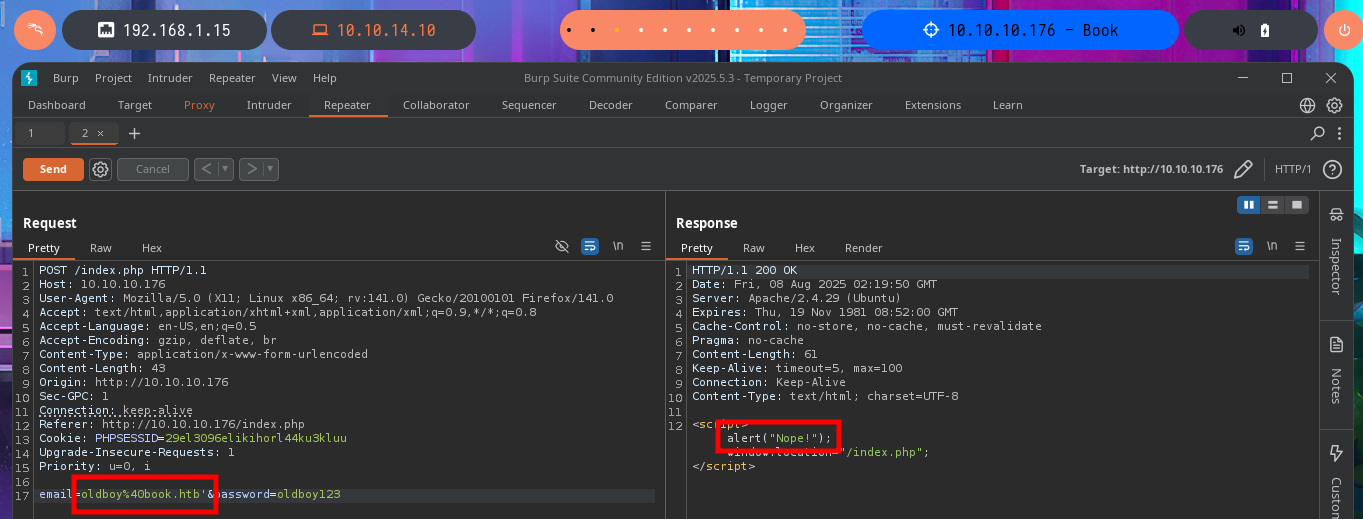Image resolution: width=1363 pixels, height=519 pixels.
Task: Switch to the Extensions tab
Action: tap(933, 105)
